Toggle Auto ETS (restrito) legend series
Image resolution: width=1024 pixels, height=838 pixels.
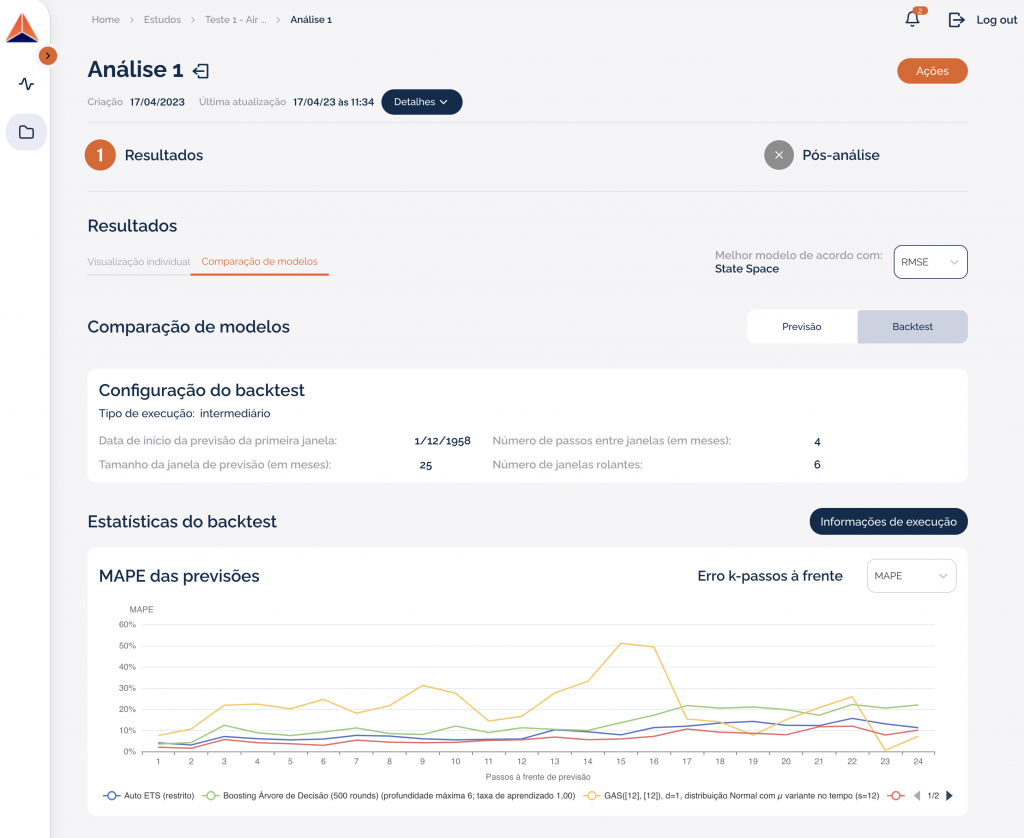(x=150, y=796)
